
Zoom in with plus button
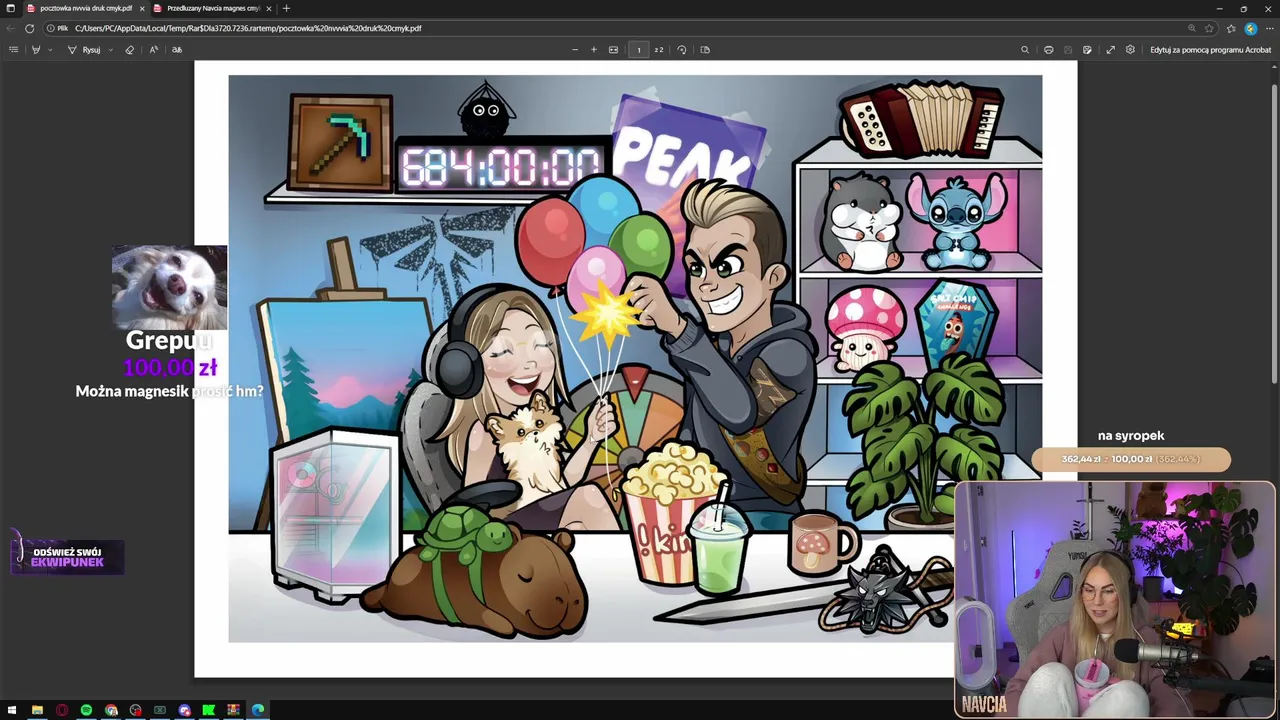(x=593, y=49)
